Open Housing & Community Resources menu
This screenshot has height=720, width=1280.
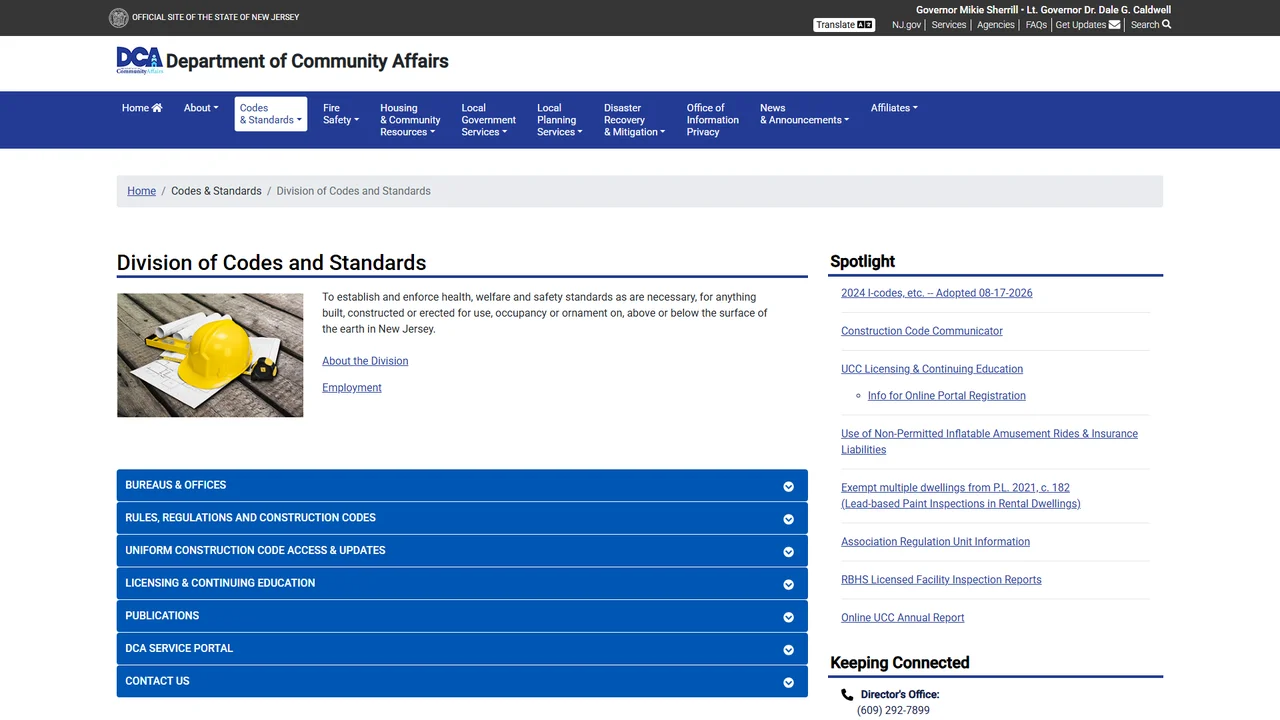point(410,120)
